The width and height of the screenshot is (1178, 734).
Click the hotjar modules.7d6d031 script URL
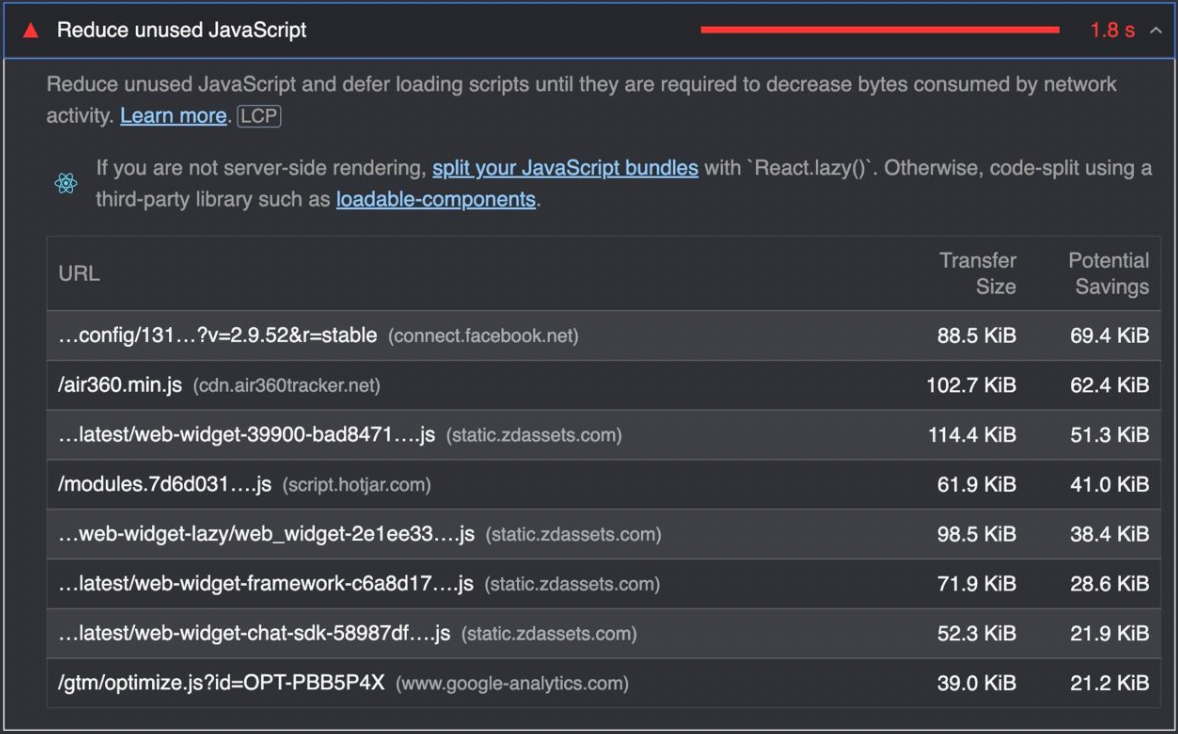[165, 485]
